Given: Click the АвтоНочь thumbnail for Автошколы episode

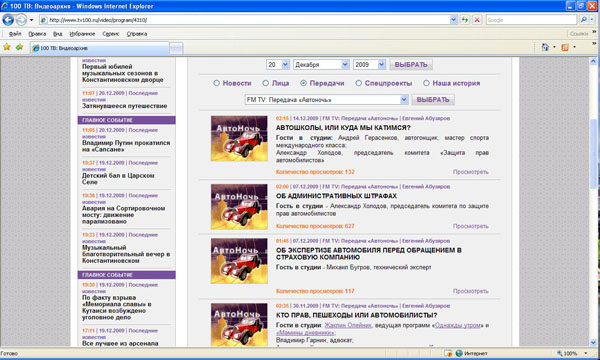Looking at the screenshot, I should pyautogui.click(x=239, y=138).
